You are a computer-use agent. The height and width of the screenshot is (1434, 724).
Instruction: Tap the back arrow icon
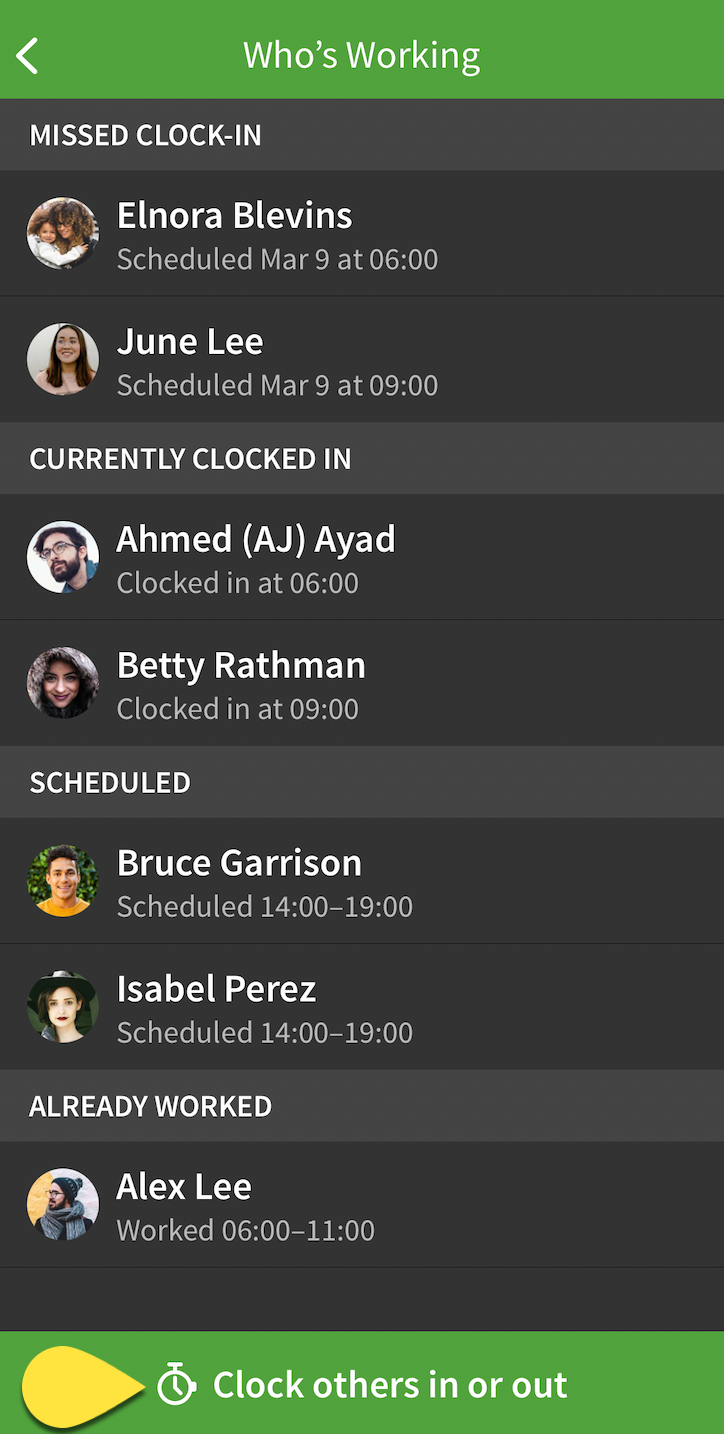point(28,56)
